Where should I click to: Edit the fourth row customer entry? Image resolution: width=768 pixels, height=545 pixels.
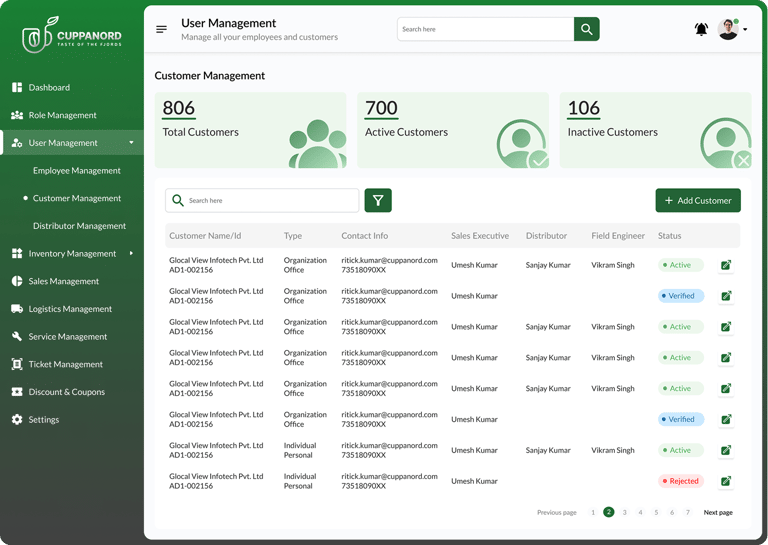coord(726,357)
